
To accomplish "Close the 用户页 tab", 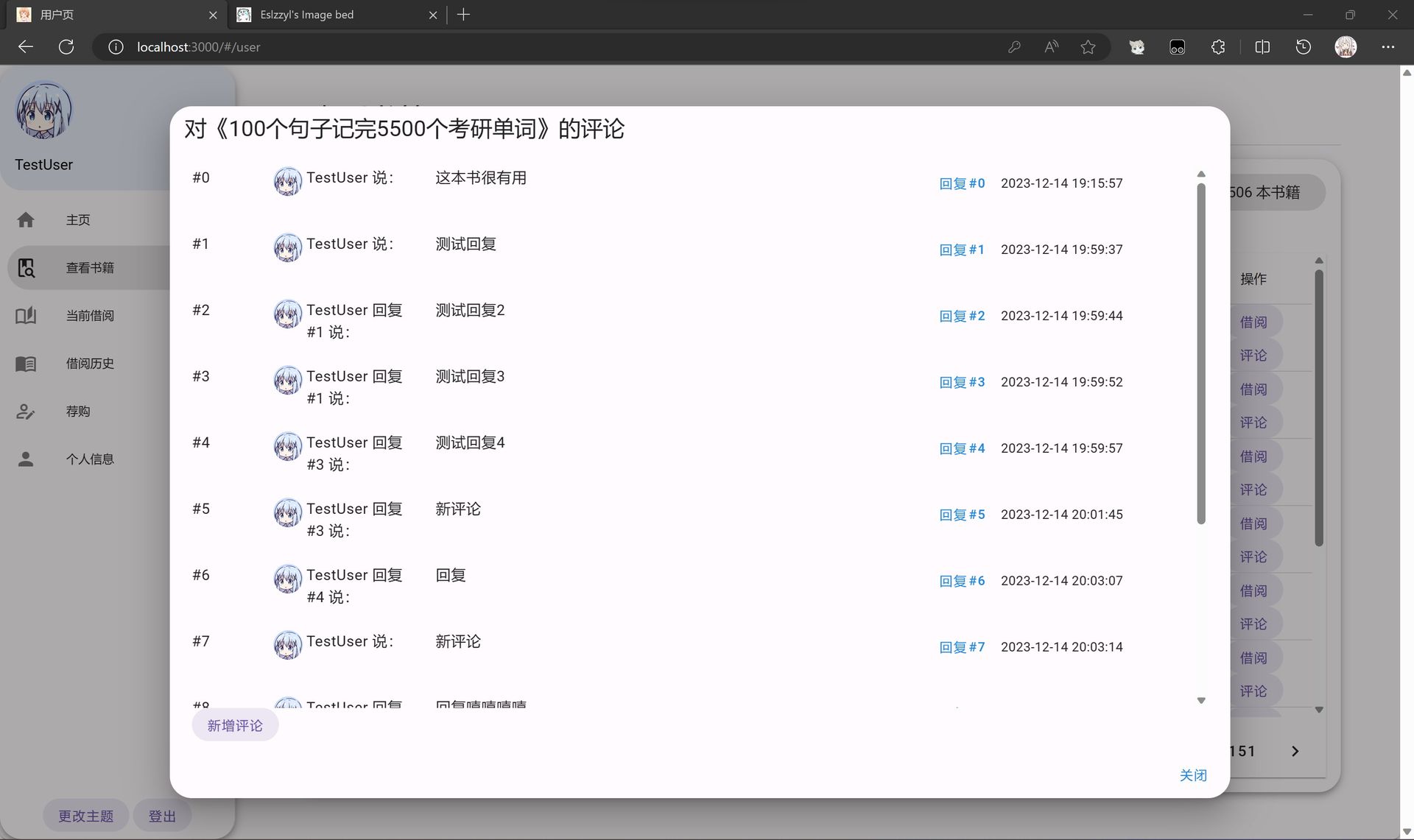I will coord(213,15).
